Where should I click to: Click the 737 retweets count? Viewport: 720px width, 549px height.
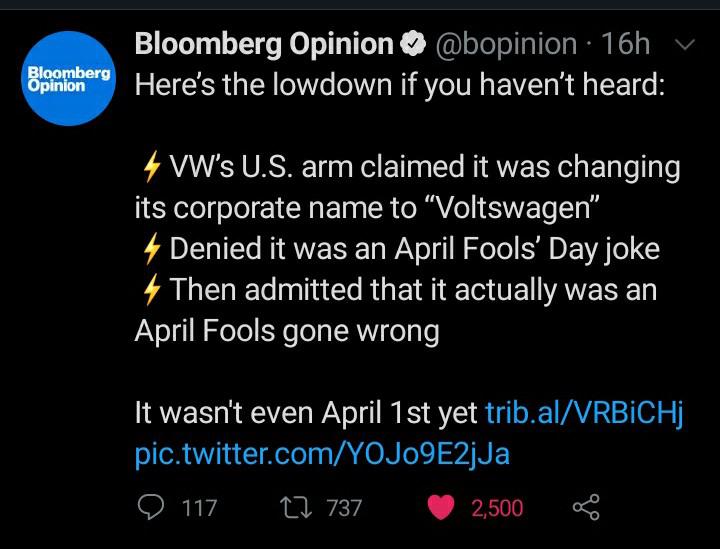tap(344, 508)
